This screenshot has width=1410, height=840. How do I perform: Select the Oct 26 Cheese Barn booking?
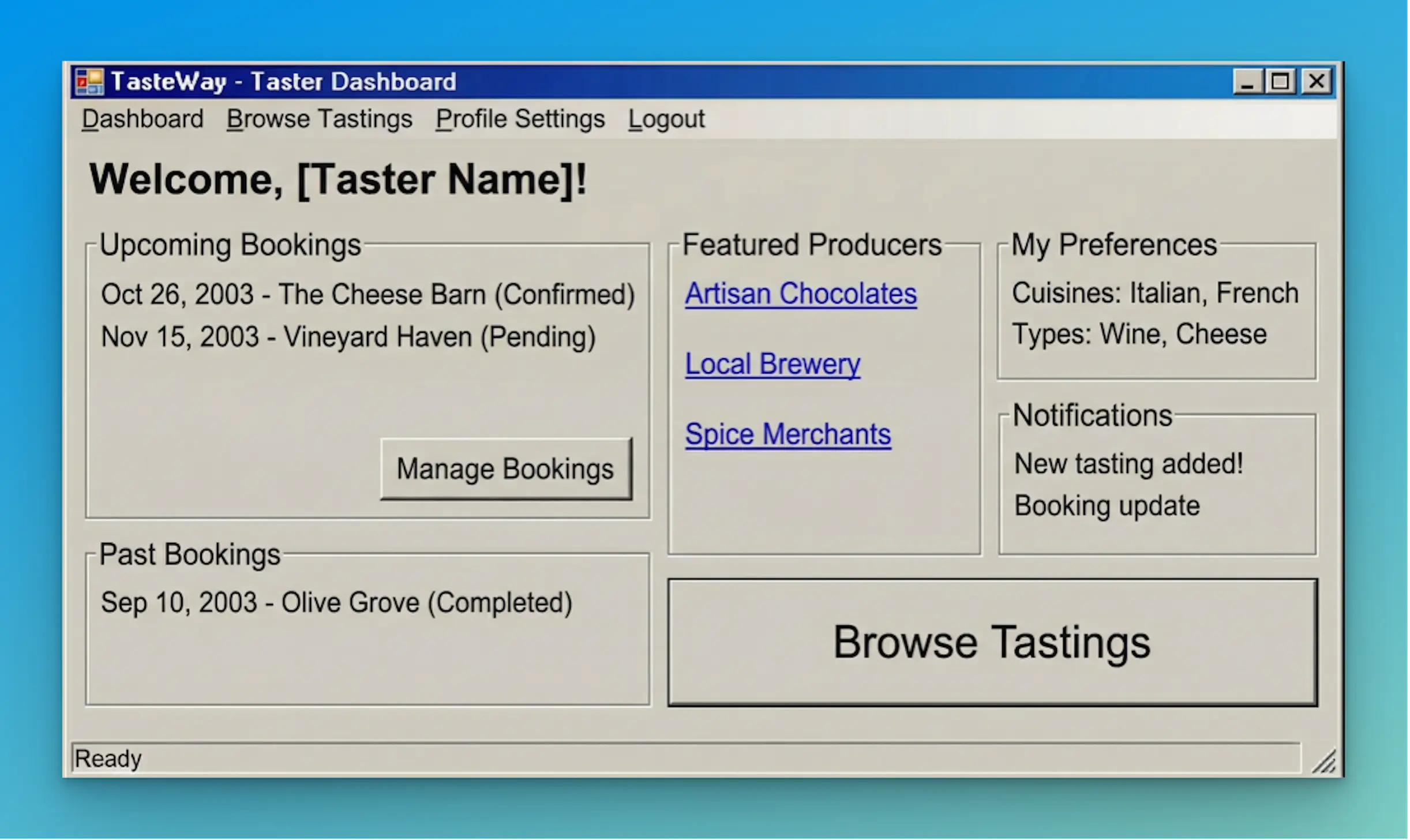coord(367,294)
